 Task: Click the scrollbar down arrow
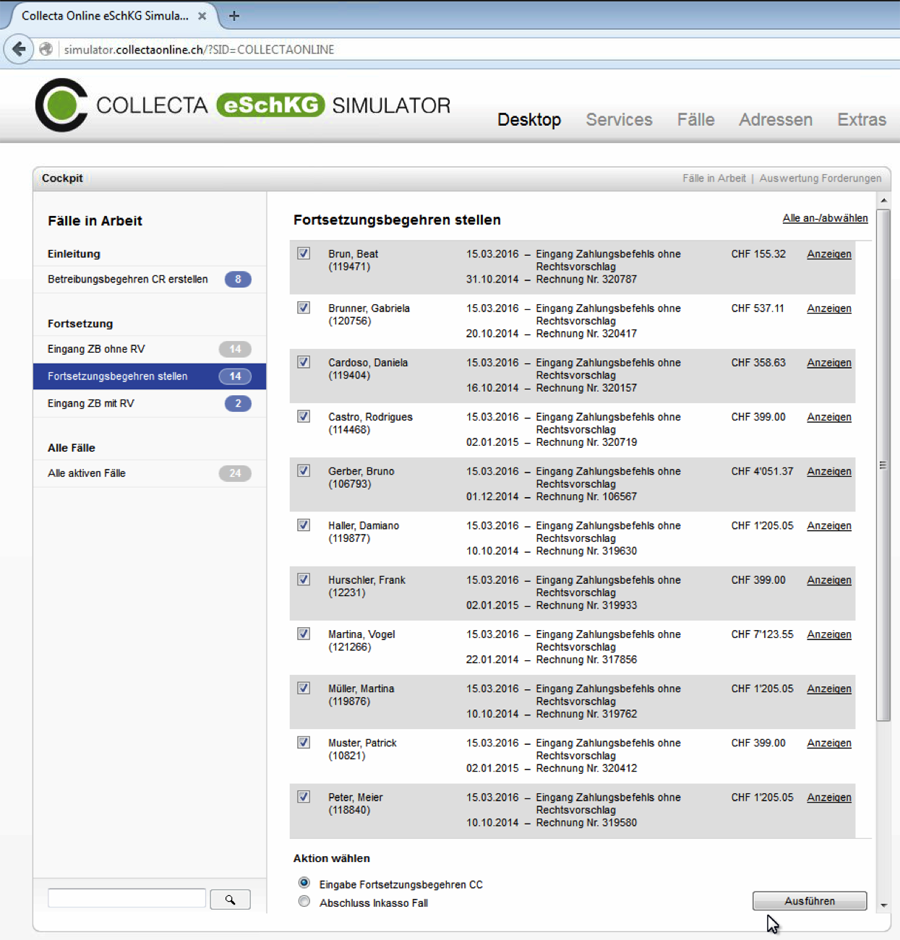click(x=884, y=905)
